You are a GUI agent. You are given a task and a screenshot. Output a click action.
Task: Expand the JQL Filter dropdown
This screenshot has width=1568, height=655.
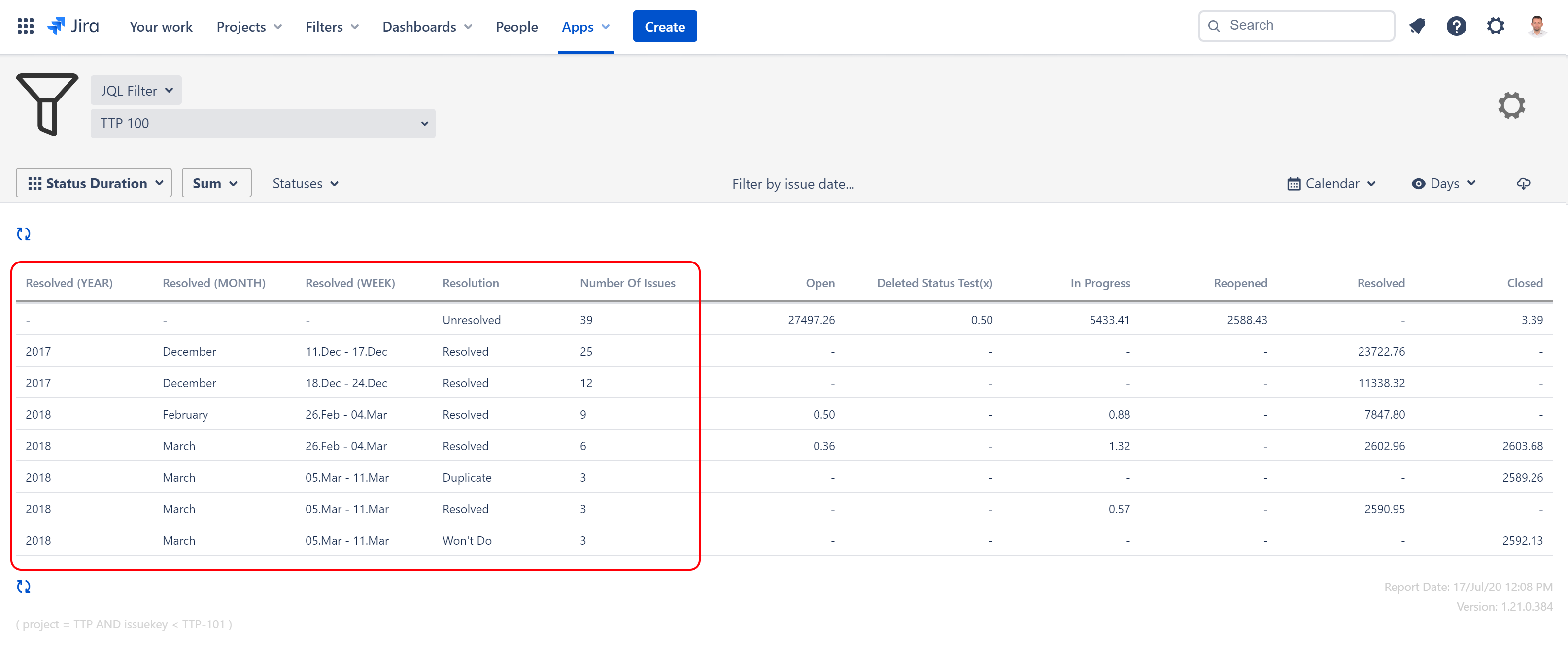point(136,91)
